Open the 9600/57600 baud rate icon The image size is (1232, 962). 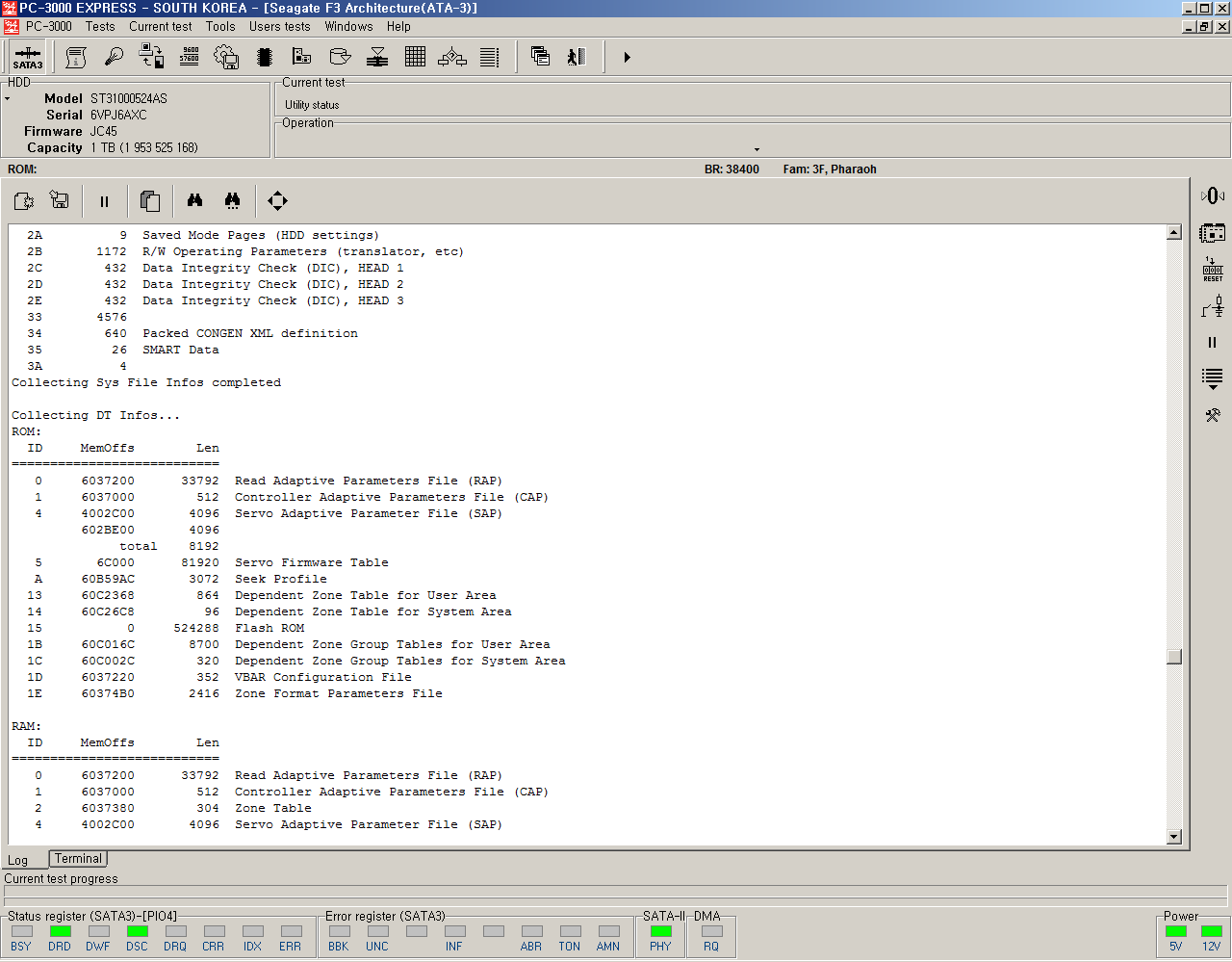pos(190,58)
